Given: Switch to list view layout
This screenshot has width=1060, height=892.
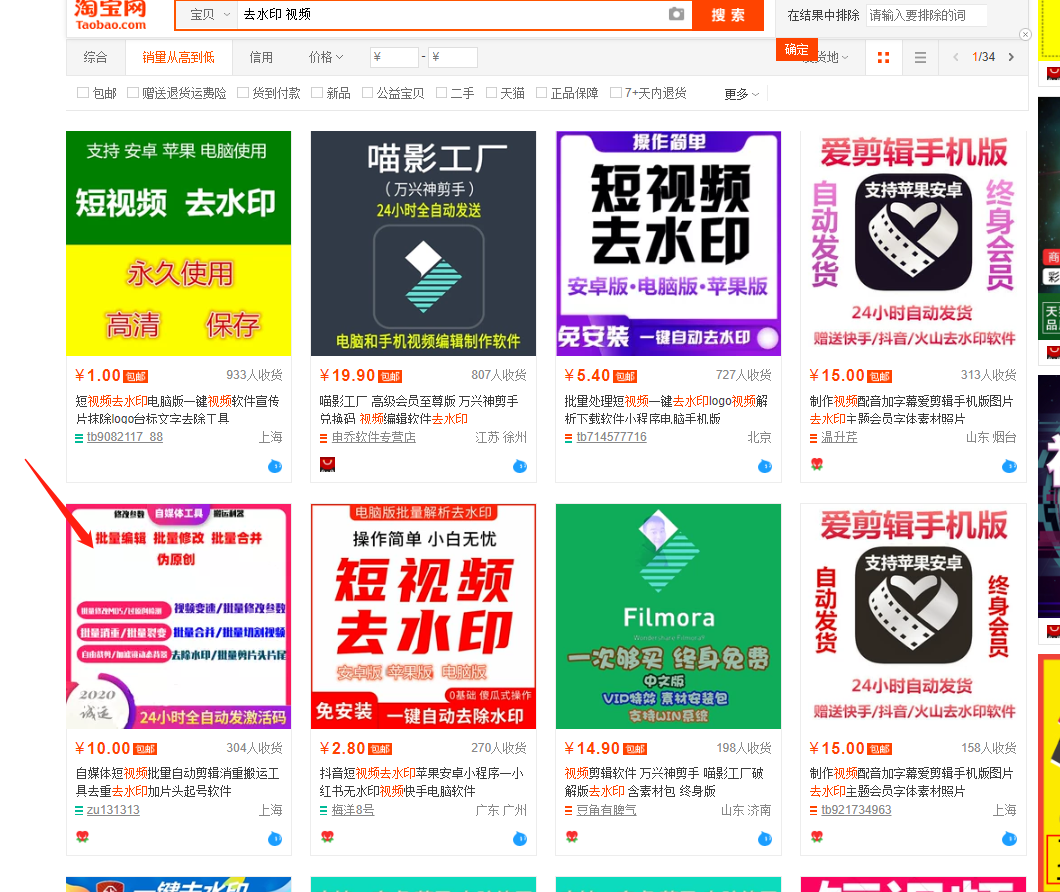Looking at the screenshot, I should tap(920, 57).
